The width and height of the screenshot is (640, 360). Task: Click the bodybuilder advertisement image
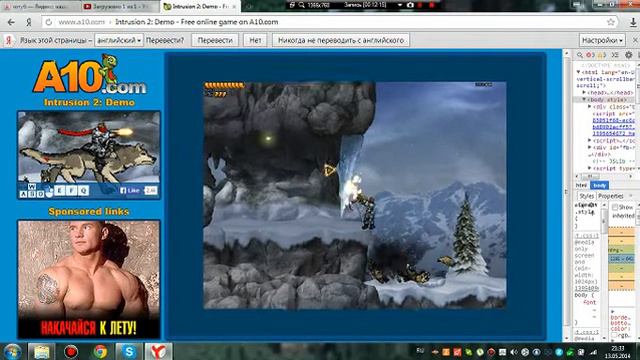[89, 279]
